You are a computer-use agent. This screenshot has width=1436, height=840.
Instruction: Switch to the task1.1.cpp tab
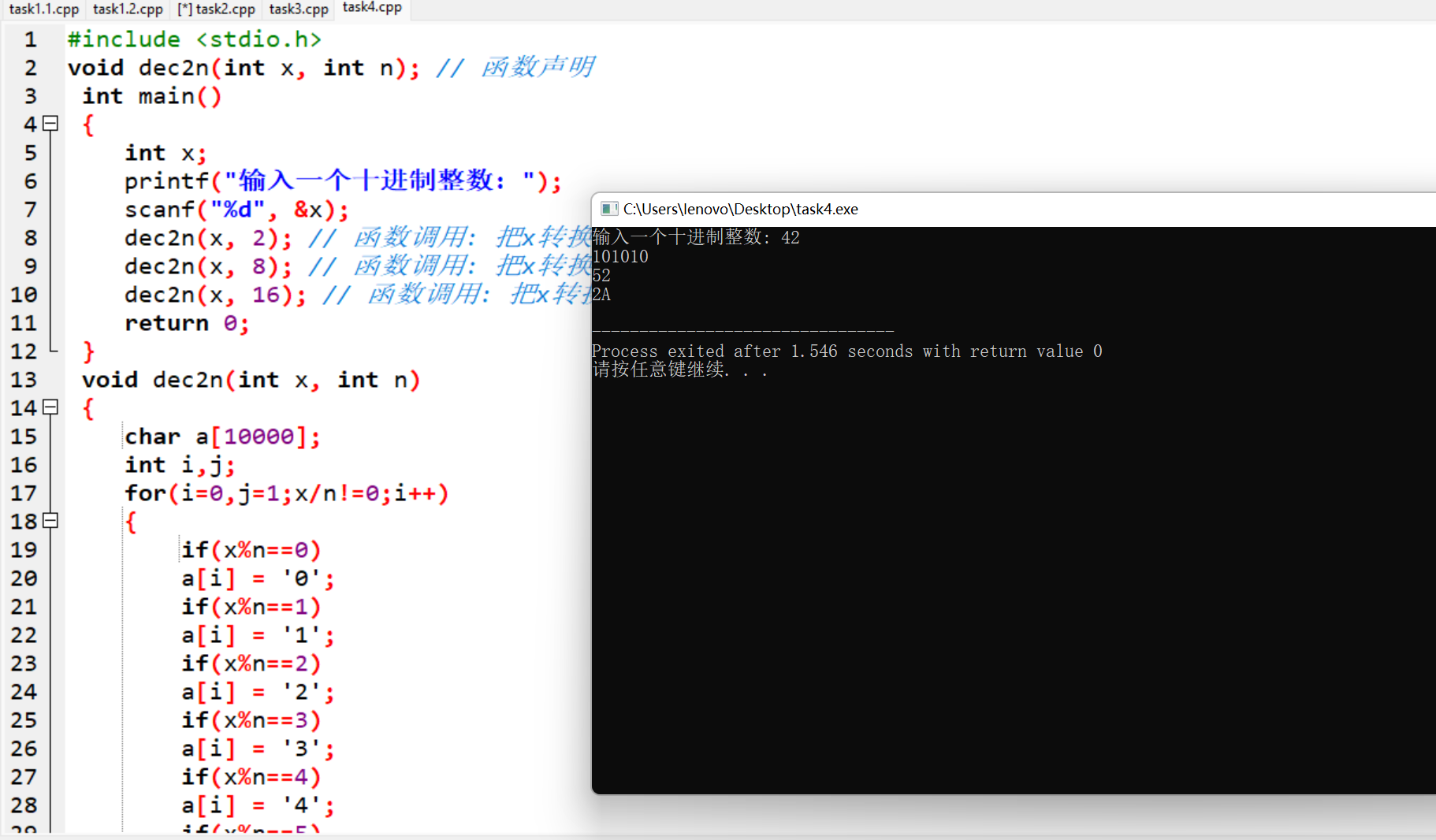coord(44,9)
